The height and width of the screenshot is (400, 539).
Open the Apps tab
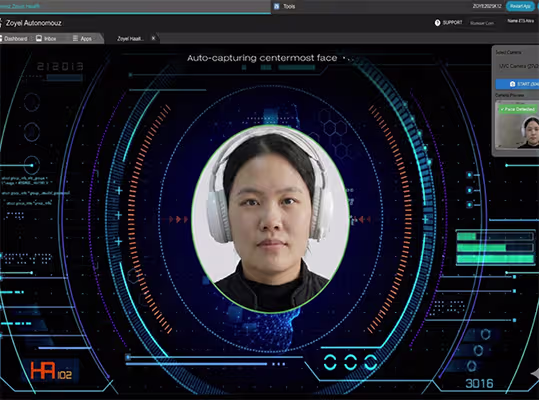click(82, 38)
